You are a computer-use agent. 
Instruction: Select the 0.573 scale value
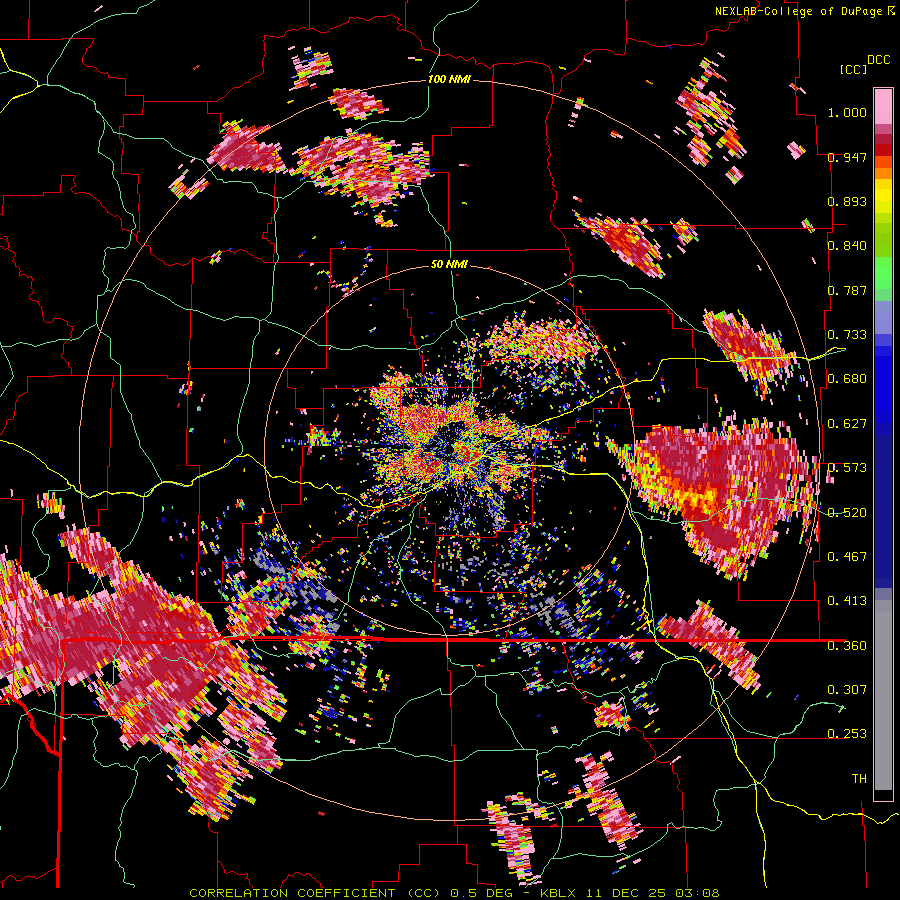pos(847,468)
